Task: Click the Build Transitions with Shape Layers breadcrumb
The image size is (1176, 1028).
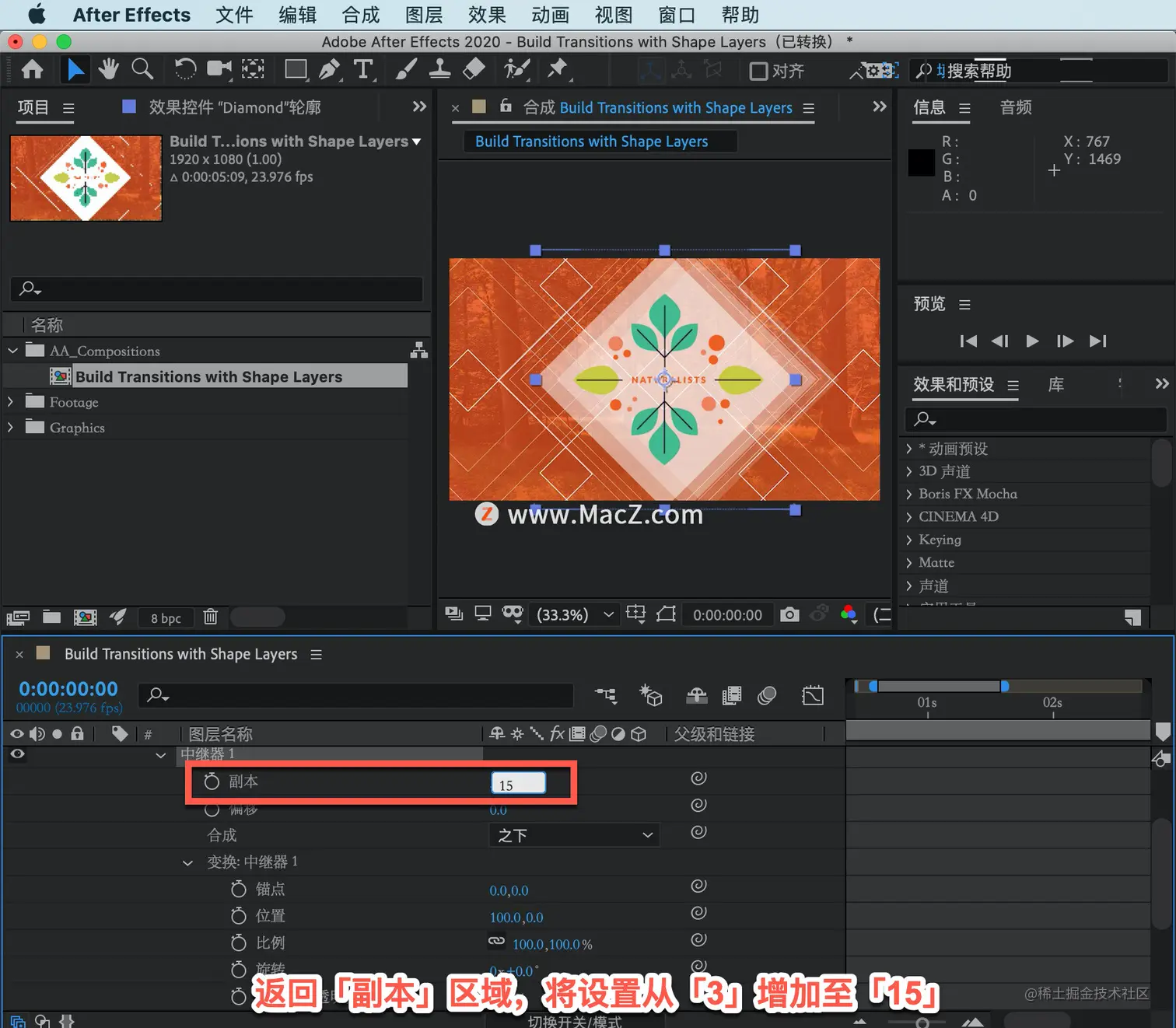Action: pyautogui.click(x=592, y=142)
